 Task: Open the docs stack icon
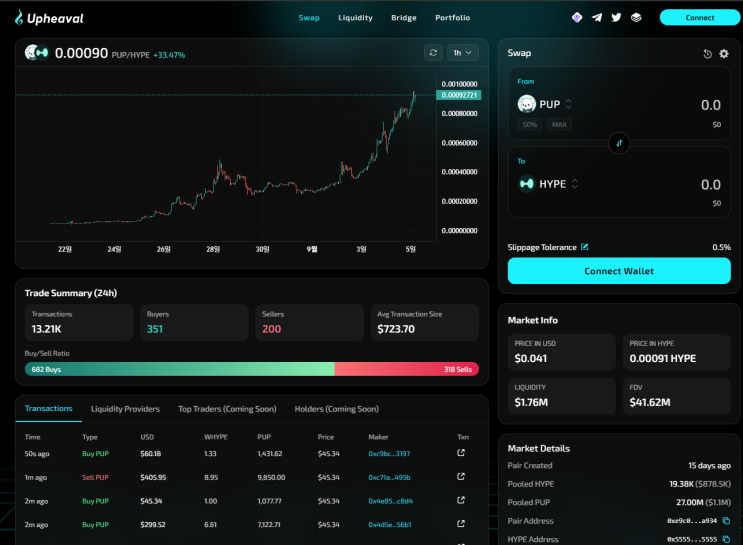click(636, 18)
